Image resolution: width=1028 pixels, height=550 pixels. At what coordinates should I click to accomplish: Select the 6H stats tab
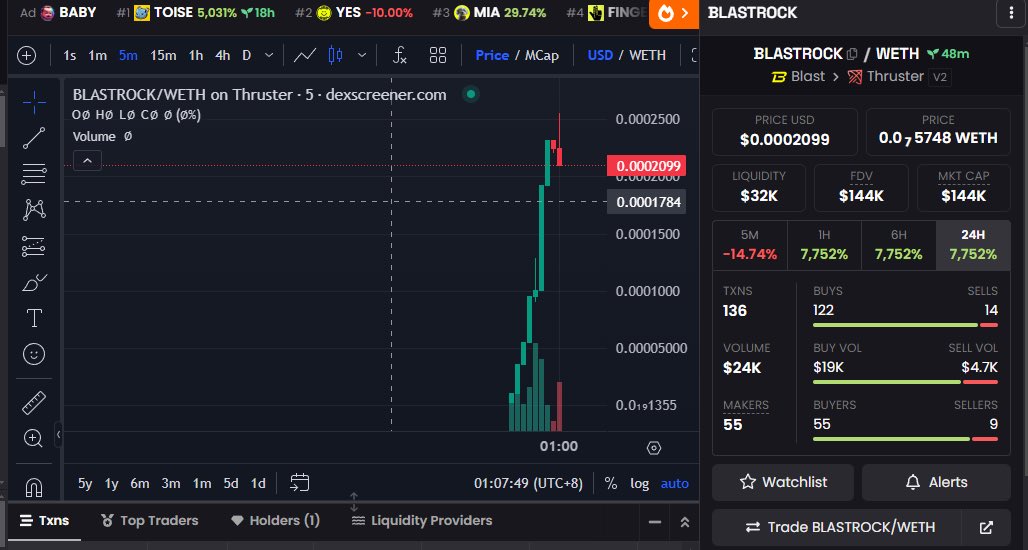tap(898, 245)
